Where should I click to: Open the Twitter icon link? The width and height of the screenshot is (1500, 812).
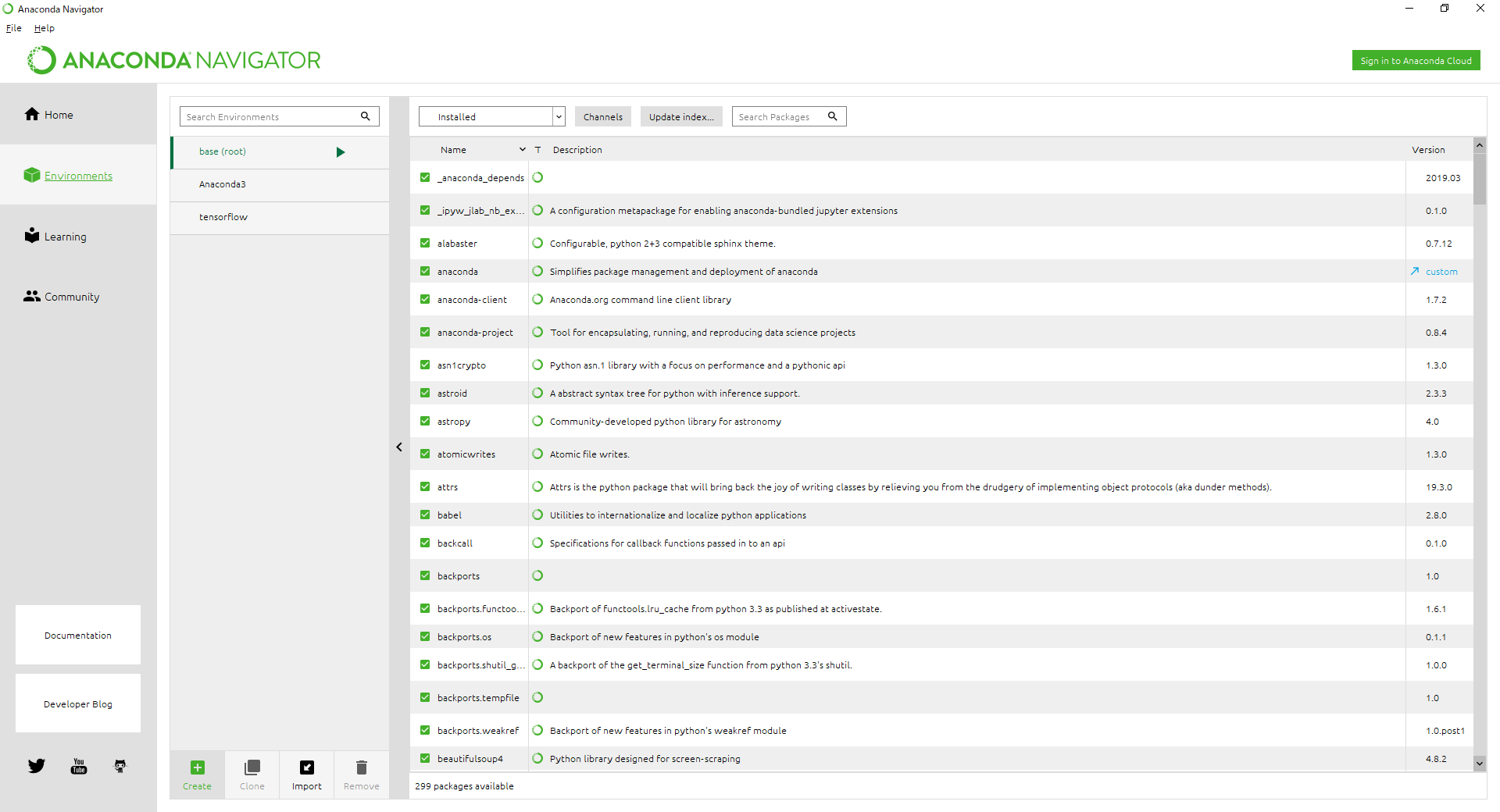[x=37, y=766]
